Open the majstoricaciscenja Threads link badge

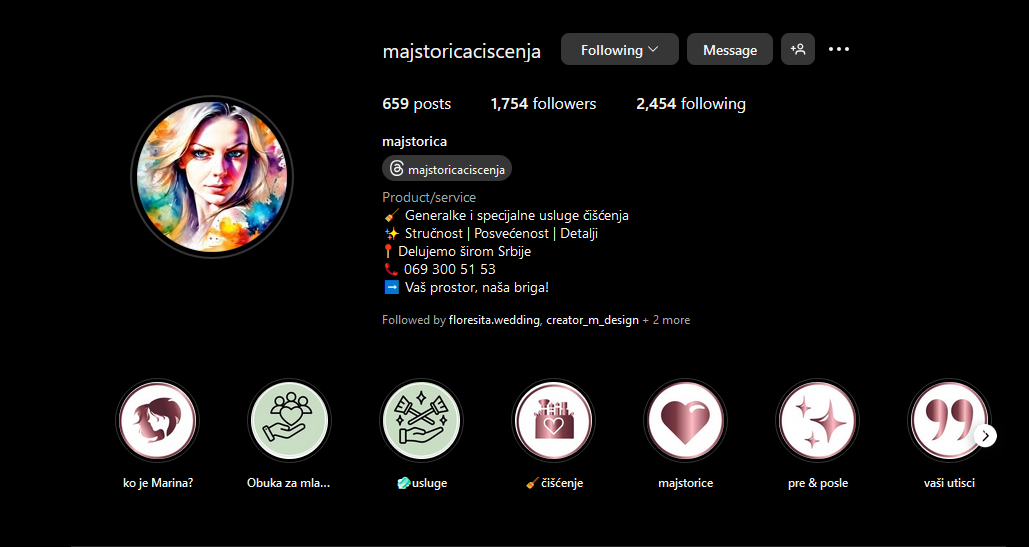[447, 169]
